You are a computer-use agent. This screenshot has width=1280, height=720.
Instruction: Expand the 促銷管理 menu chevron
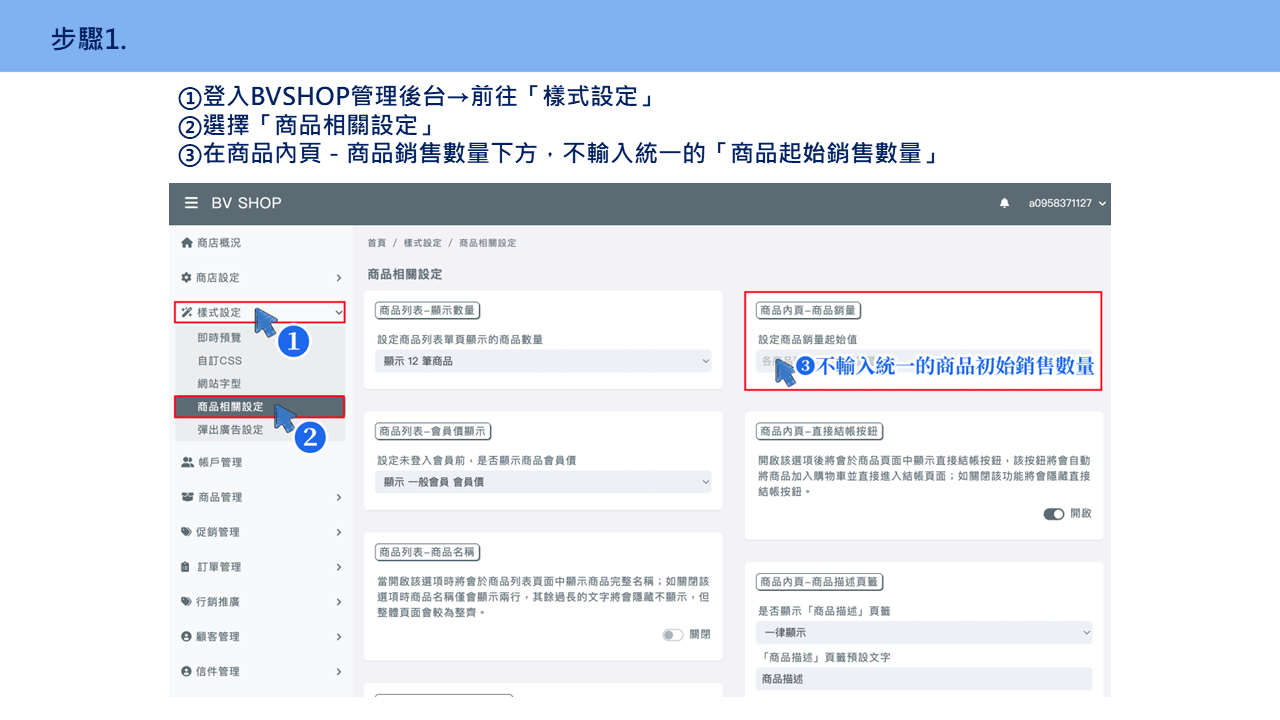pyautogui.click(x=339, y=532)
